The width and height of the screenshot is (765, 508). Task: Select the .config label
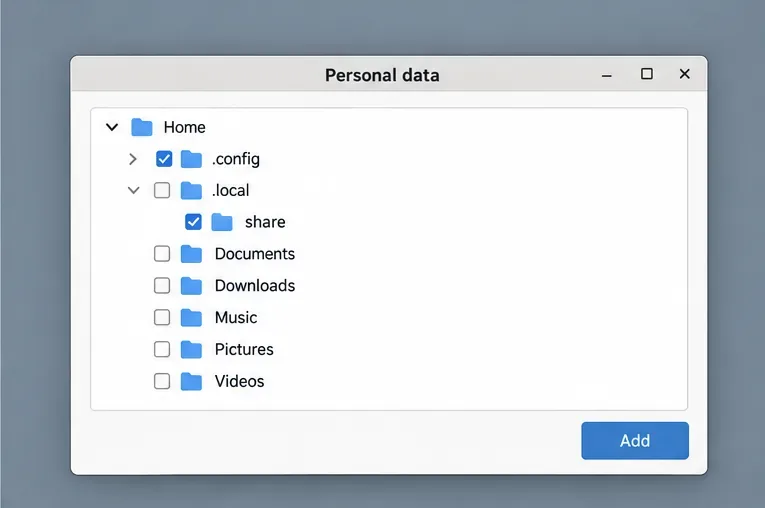point(236,159)
